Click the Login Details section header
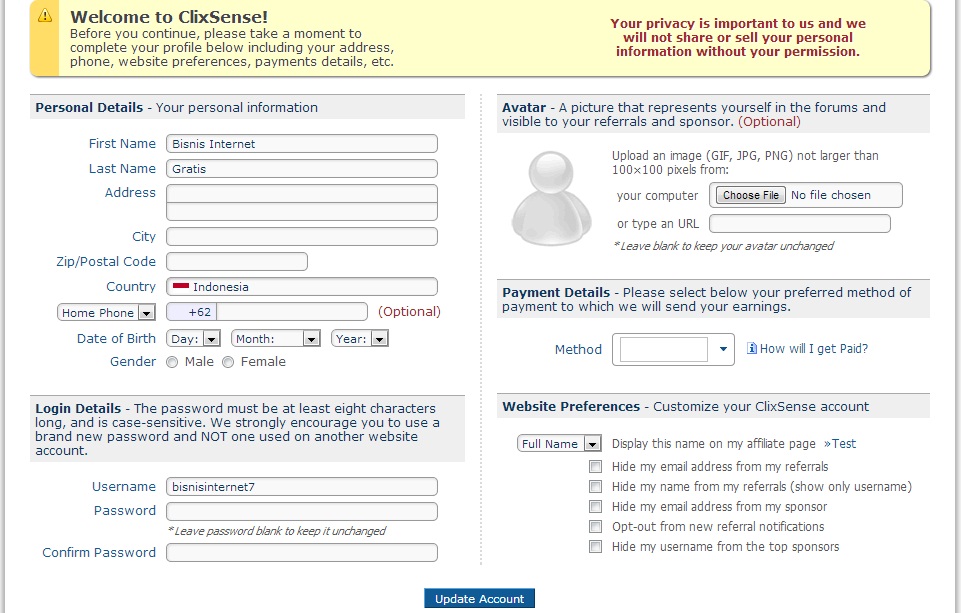This screenshot has height=613, width=961. [x=248, y=428]
